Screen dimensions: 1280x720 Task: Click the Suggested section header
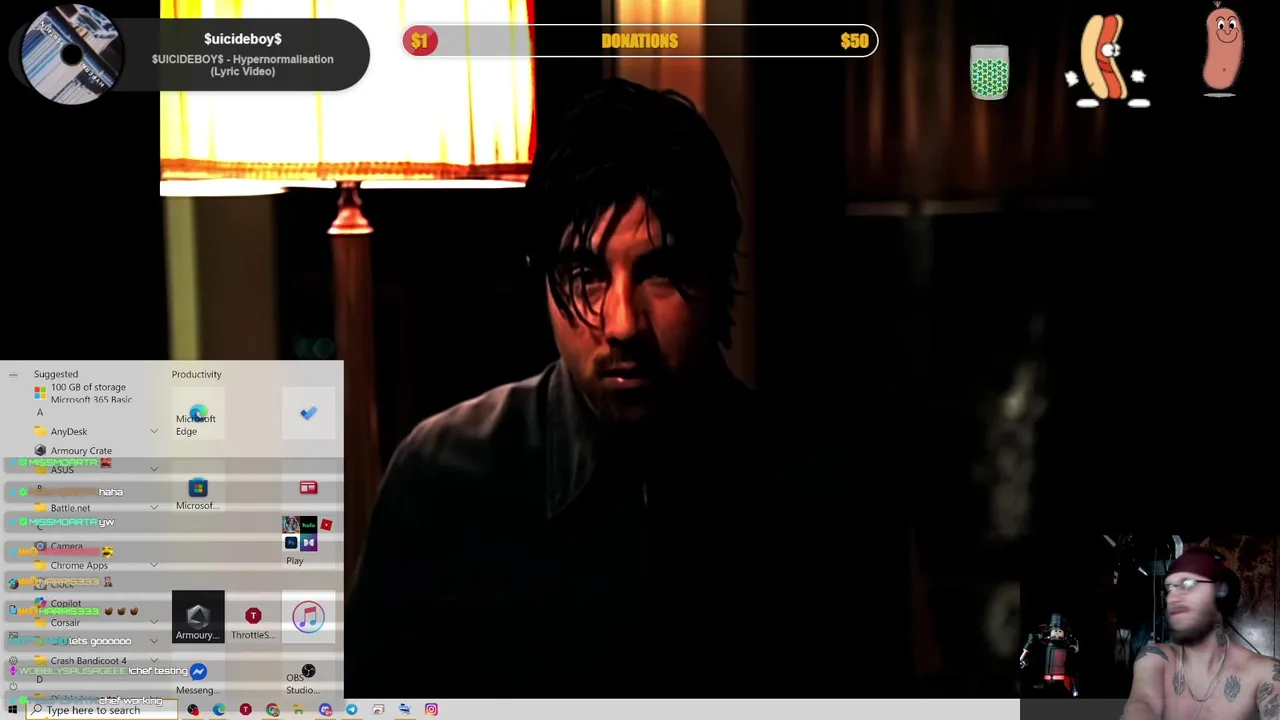click(x=56, y=374)
